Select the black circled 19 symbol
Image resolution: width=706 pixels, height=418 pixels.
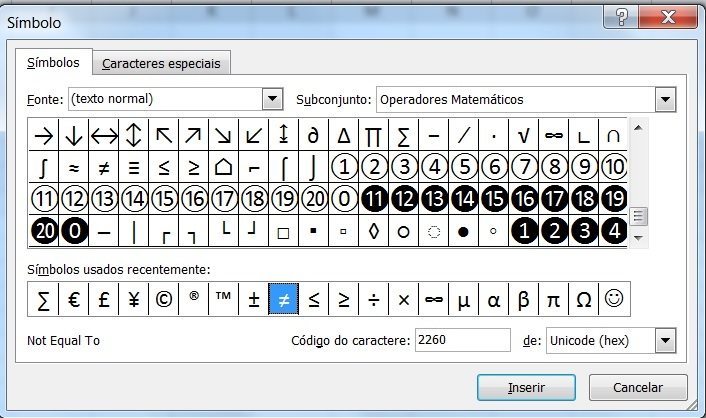pos(613,199)
